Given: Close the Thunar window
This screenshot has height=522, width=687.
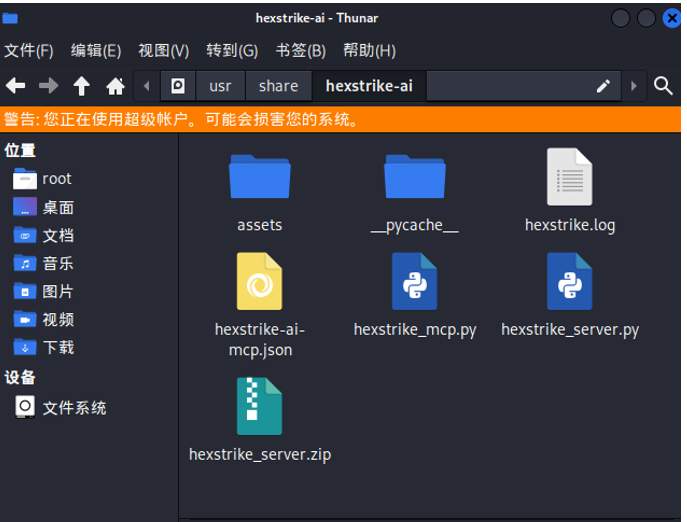Looking at the screenshot, I should click(x=672, y=18).
